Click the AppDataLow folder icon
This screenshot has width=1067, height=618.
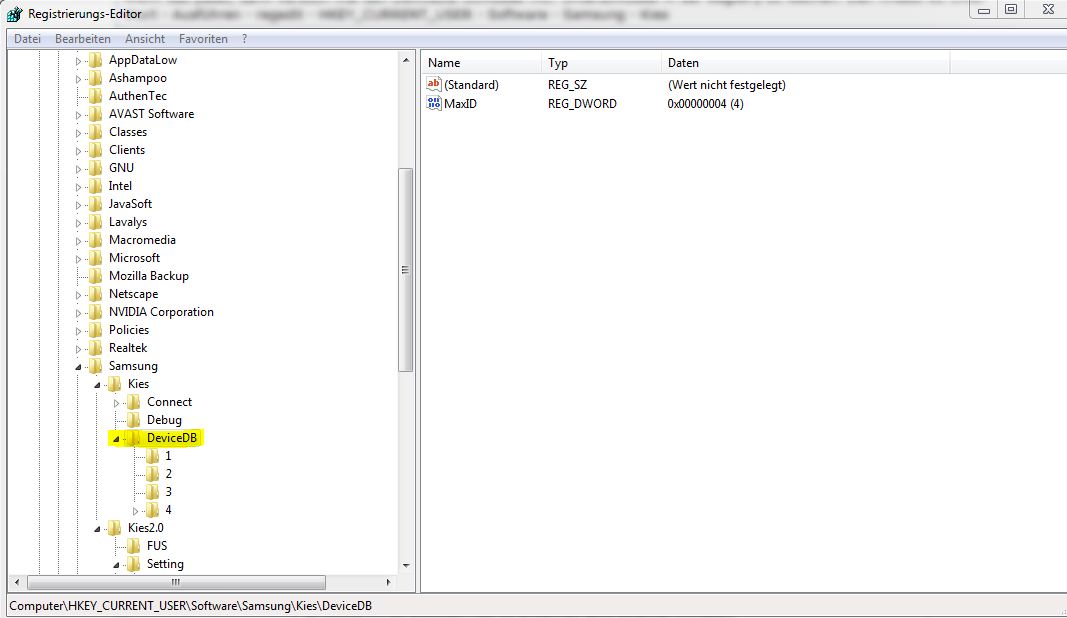[96, 60]
